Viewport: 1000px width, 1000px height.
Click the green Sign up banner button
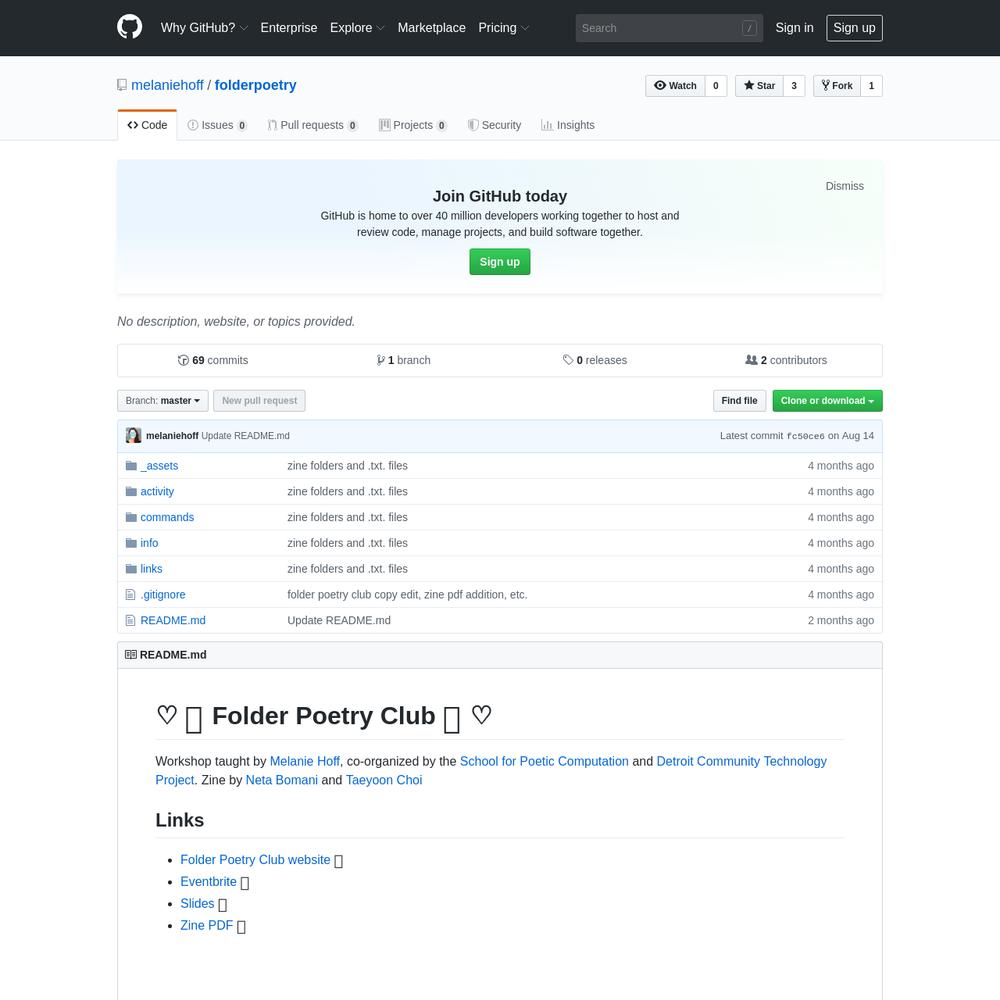point(499,261)
